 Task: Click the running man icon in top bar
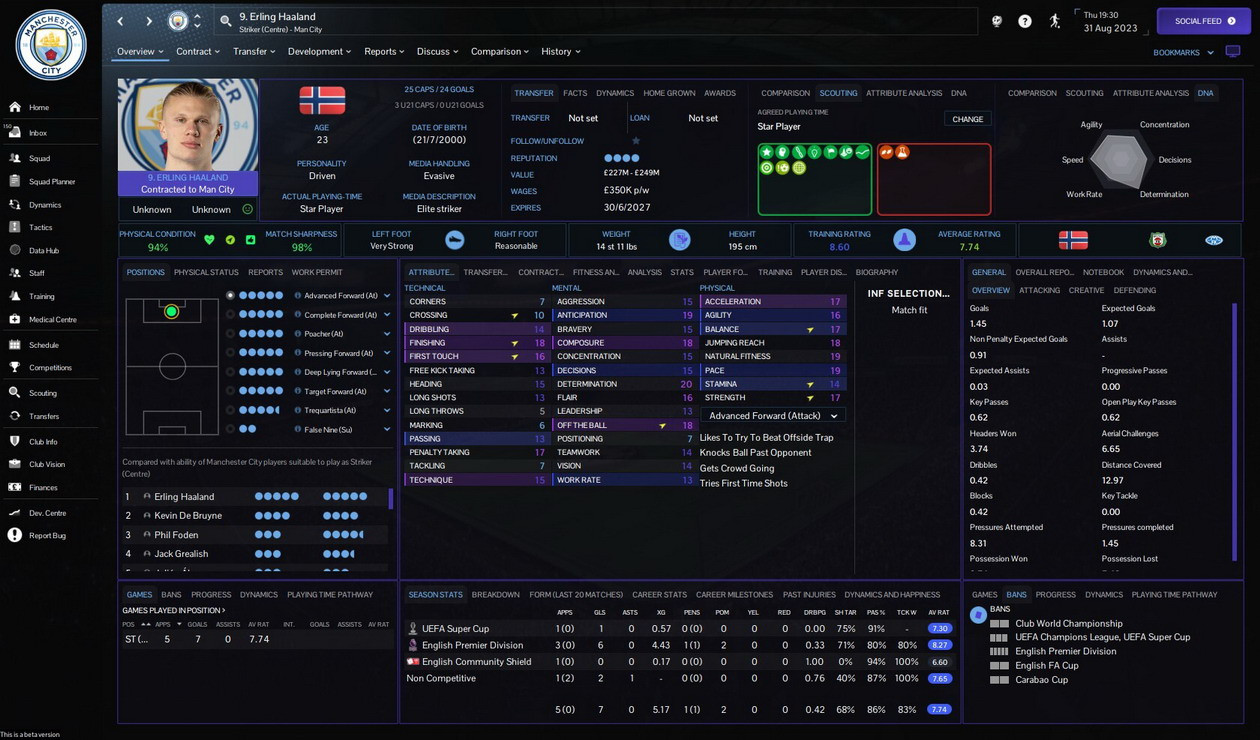click(1054, 21)
